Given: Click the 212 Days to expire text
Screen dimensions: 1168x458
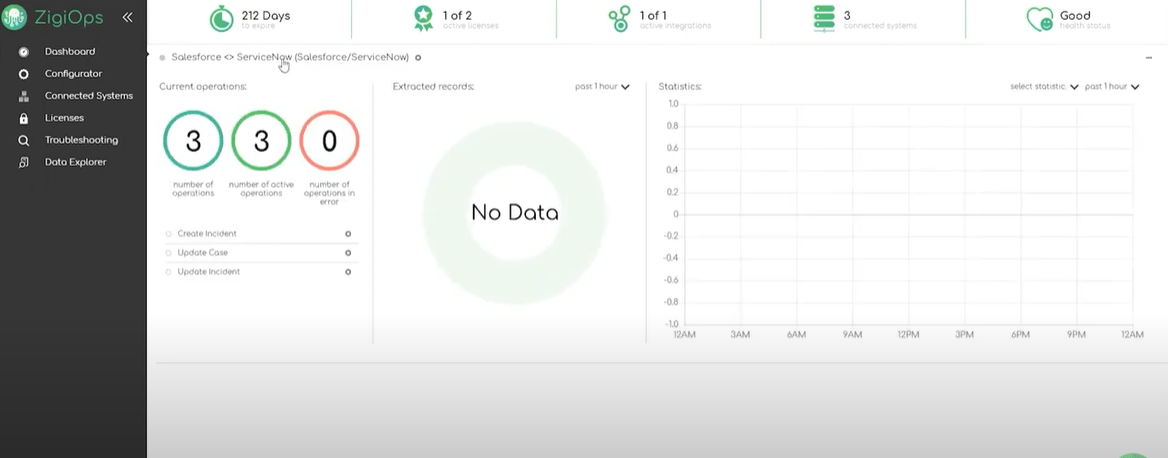Looking at the screenshot, I should point(266,19).
